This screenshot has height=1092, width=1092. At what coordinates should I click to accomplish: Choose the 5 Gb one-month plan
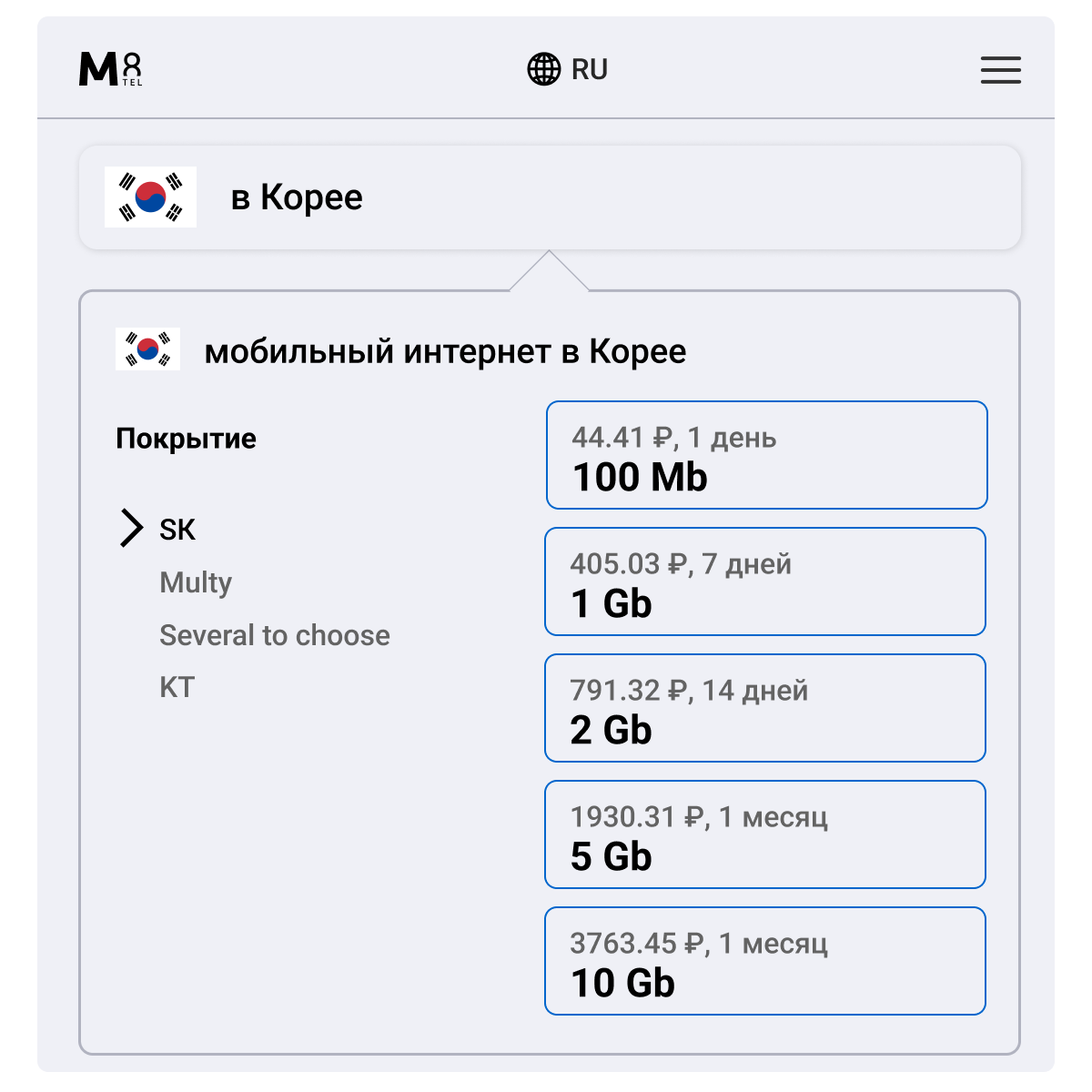764,834
